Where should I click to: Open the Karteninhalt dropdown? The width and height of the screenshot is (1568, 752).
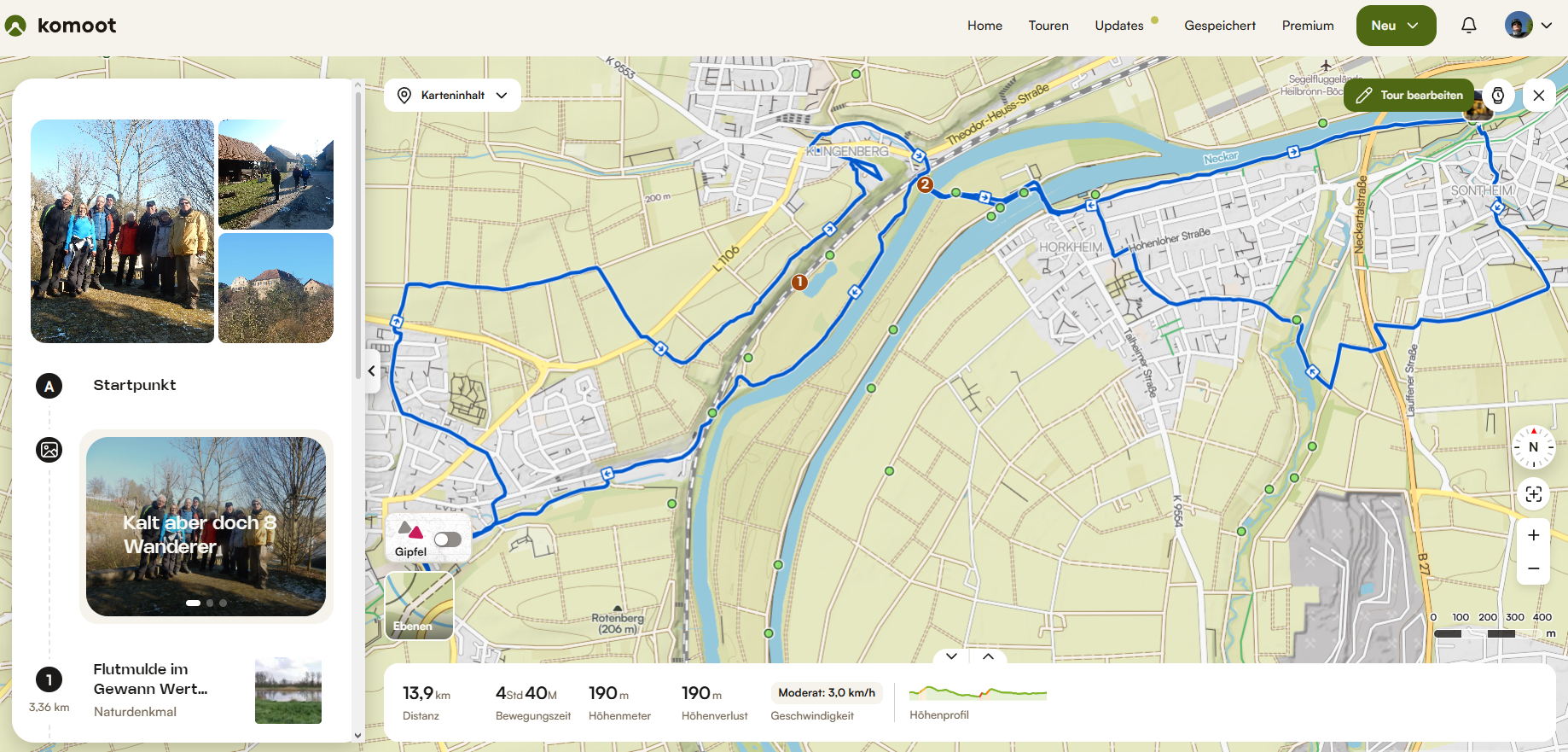[x=452, y=96]
